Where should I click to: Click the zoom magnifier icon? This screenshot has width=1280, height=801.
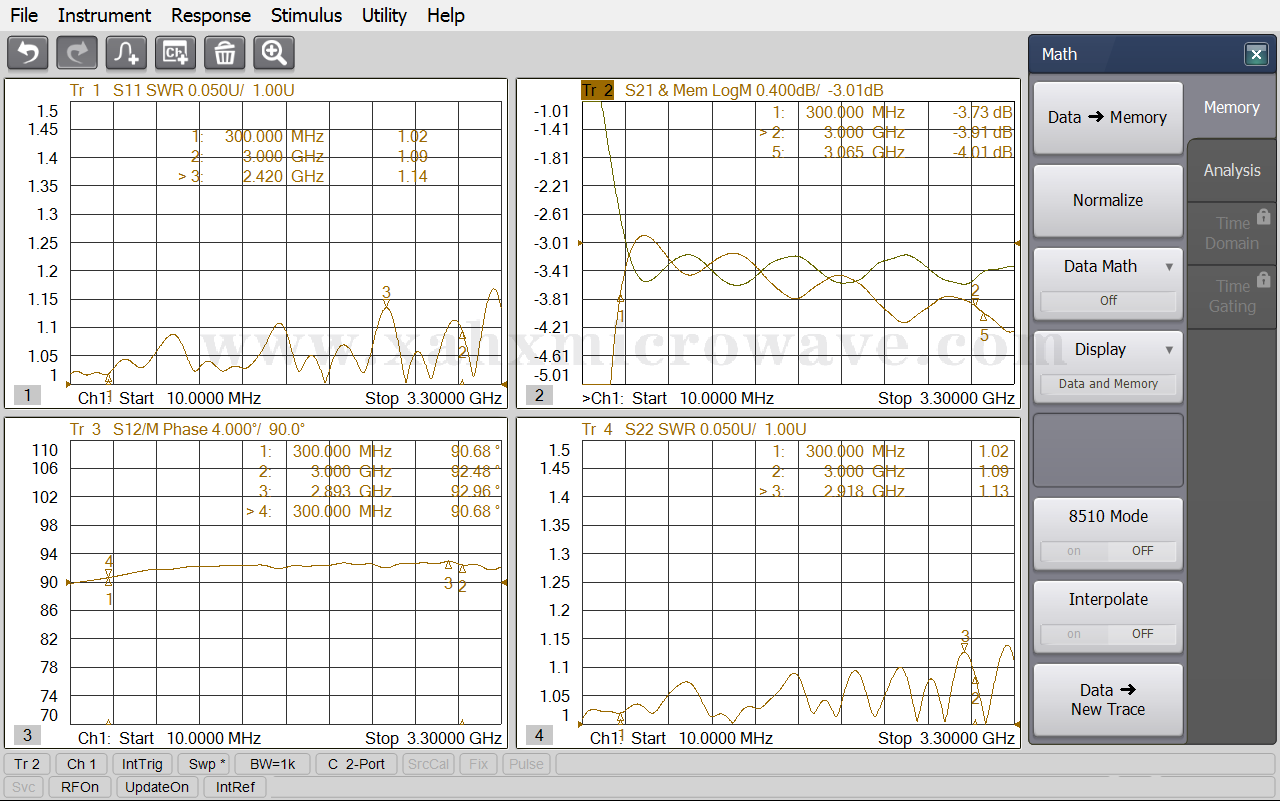coord(274,53)
